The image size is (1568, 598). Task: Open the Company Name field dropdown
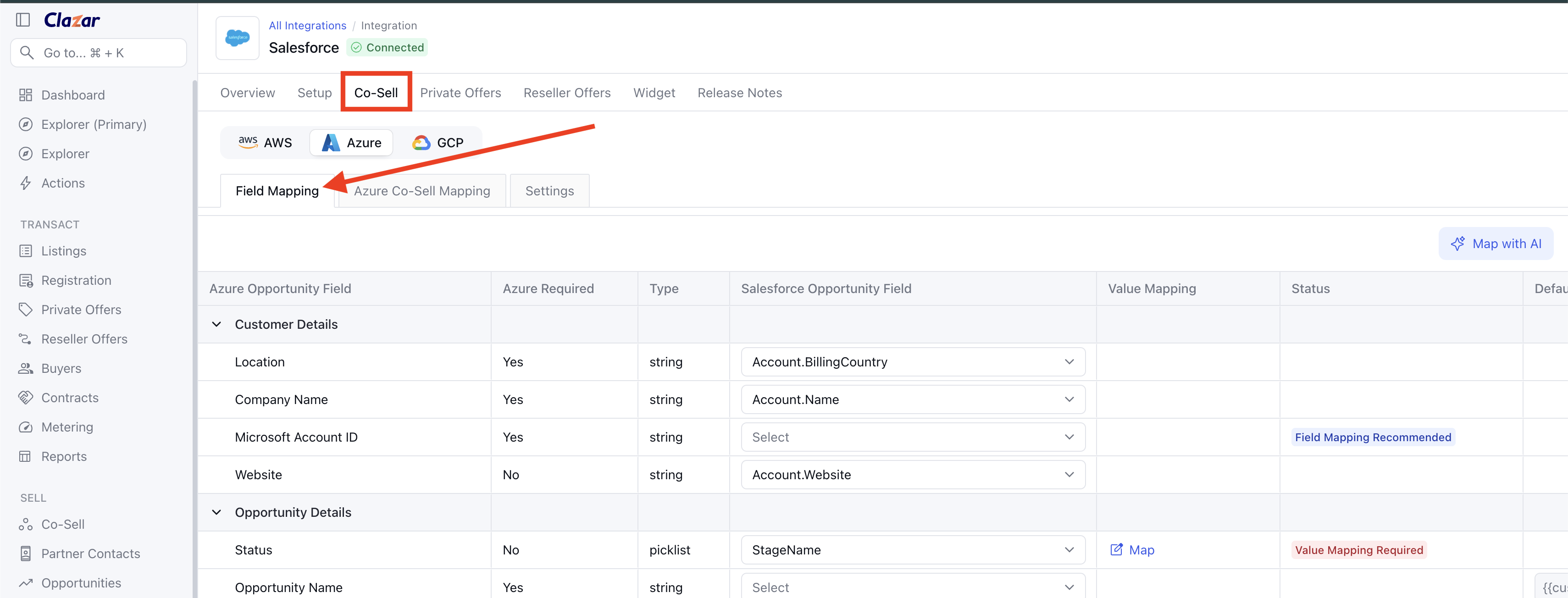pyautogui.click(x=913, y=399)
